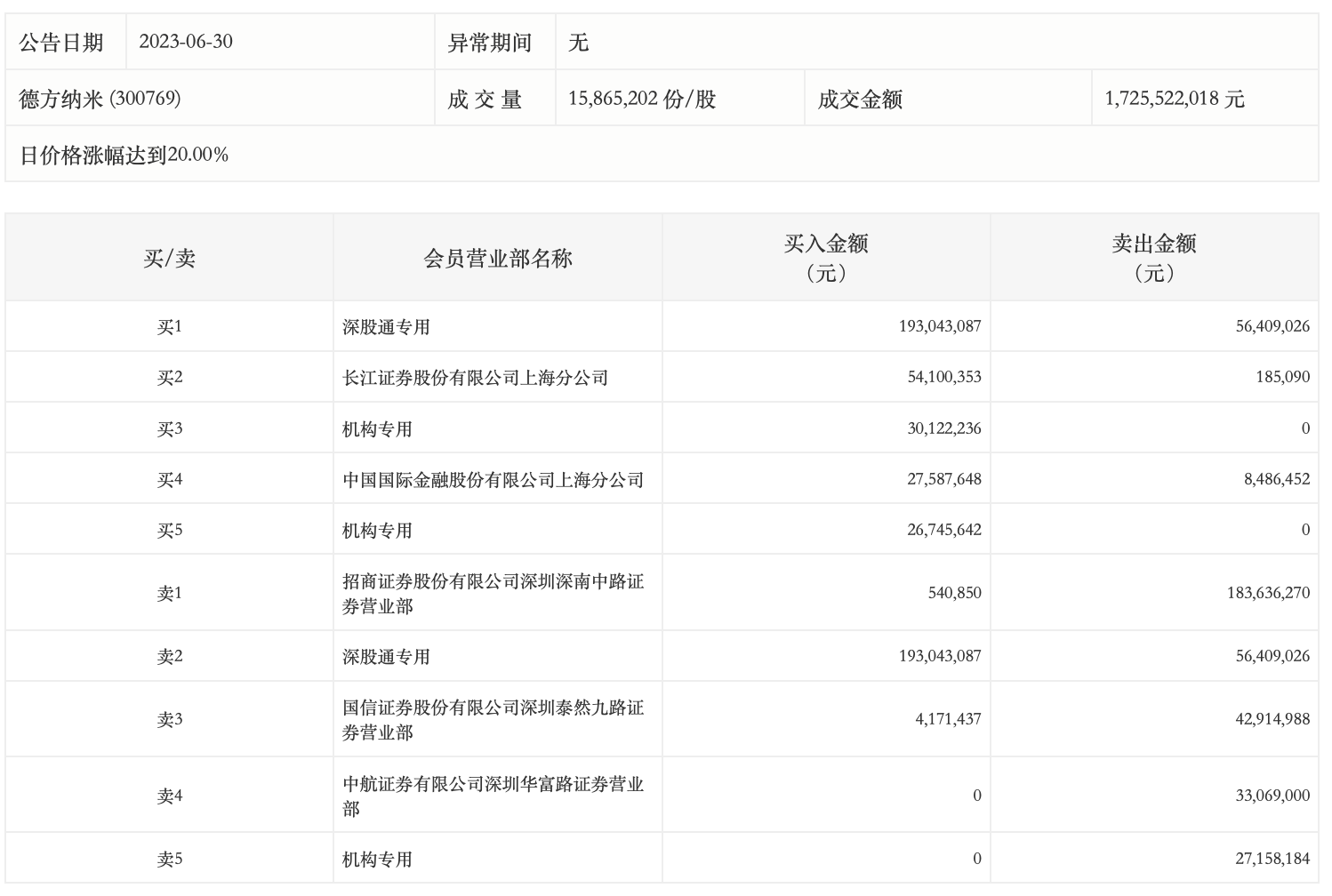The image size is (1332, 896).
Task: Click the 成交量 label
Action: click(x=485, y=99)
